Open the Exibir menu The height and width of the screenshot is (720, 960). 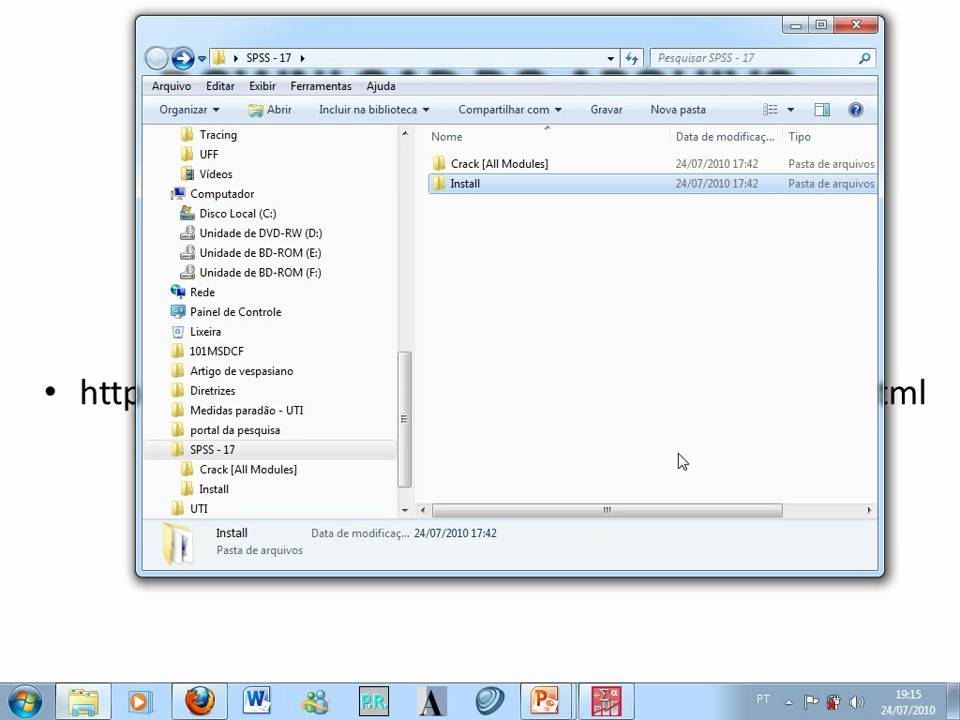(262, 86)
